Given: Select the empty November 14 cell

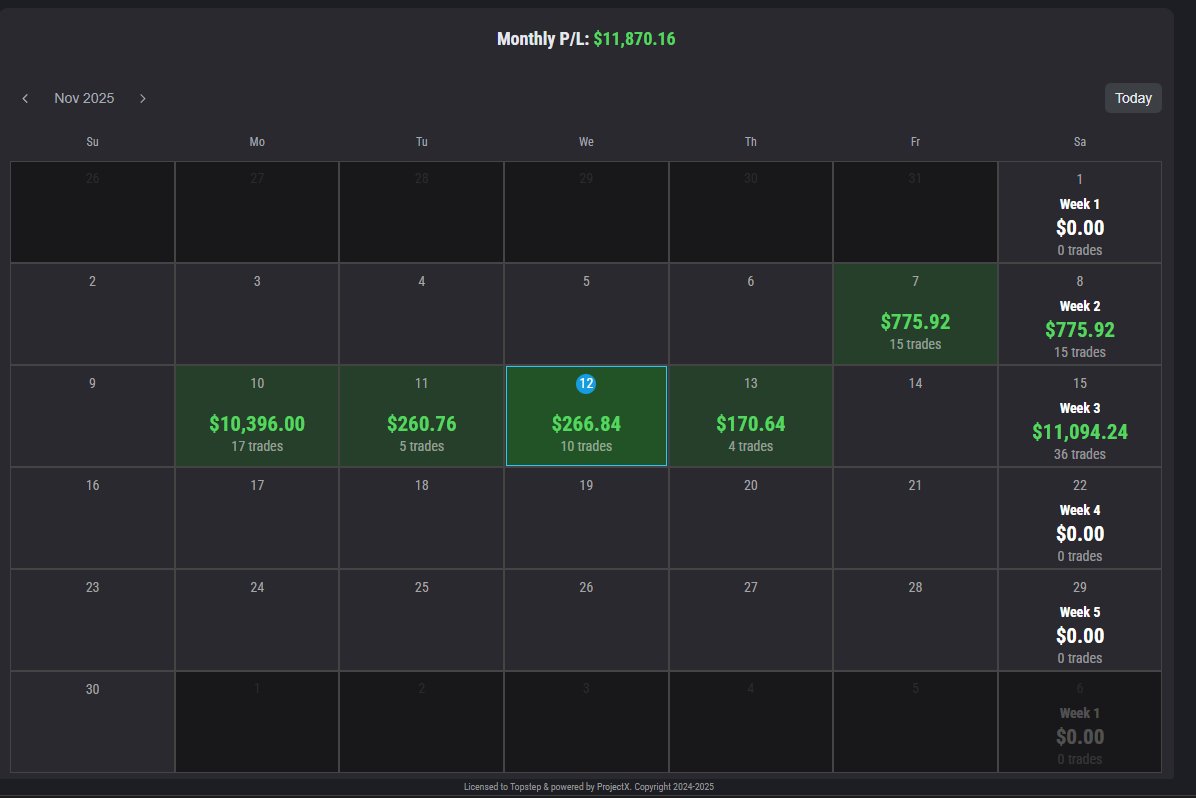Looking at the screenshot, I should tap(915, 415).
